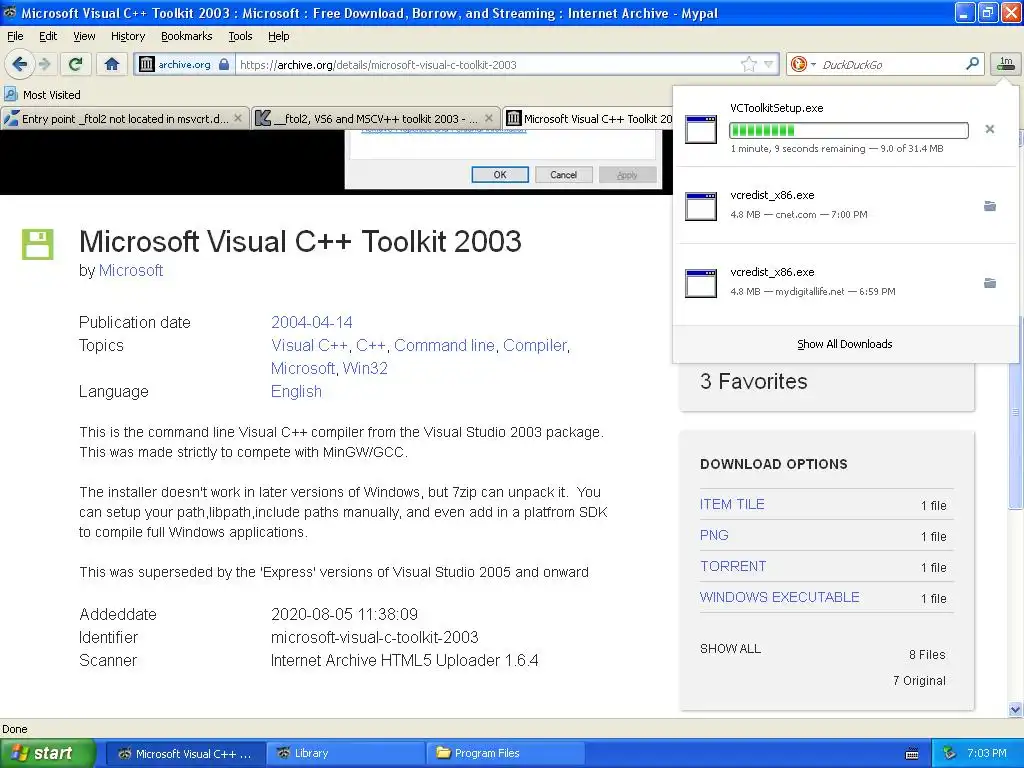Click the Cancel button in the image

click(x=564, y=174)
